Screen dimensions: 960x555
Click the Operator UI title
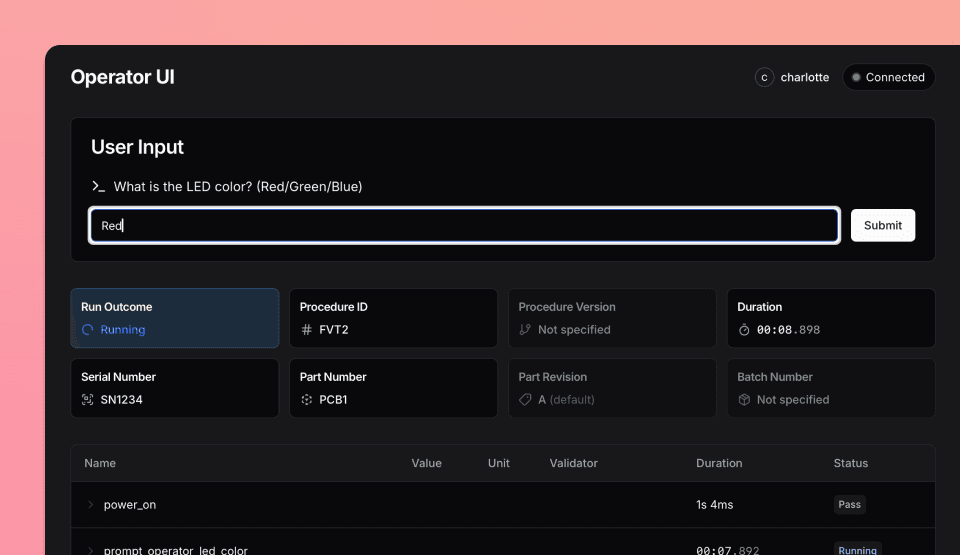pyautogui.click(x=122, y=77)
